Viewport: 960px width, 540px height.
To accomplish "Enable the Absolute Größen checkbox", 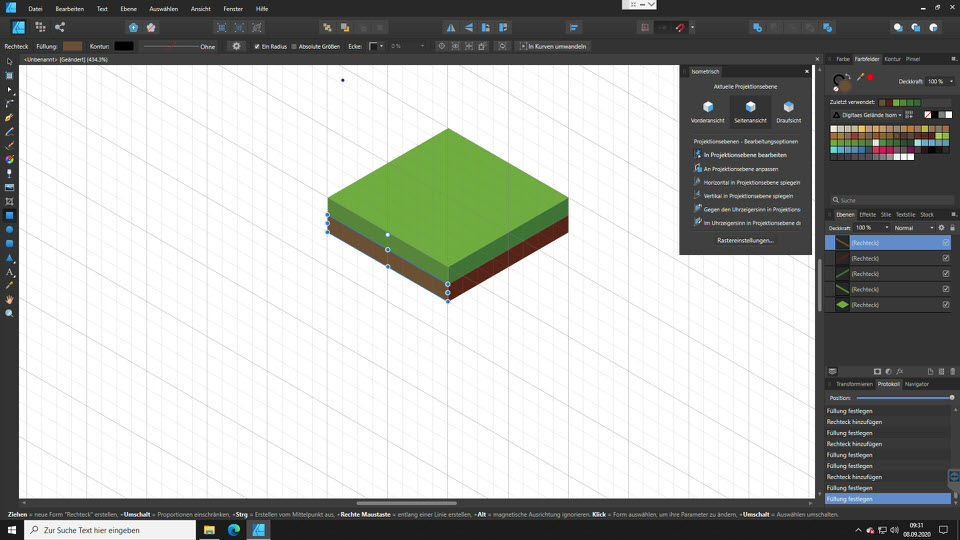I will coord(294,47).
